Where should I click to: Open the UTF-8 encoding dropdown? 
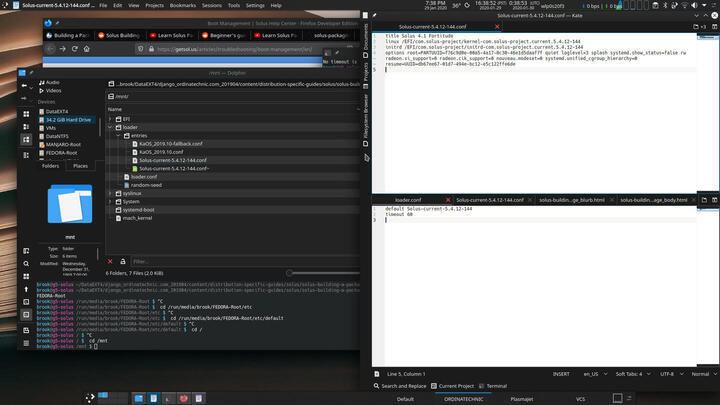pos(672,374)
